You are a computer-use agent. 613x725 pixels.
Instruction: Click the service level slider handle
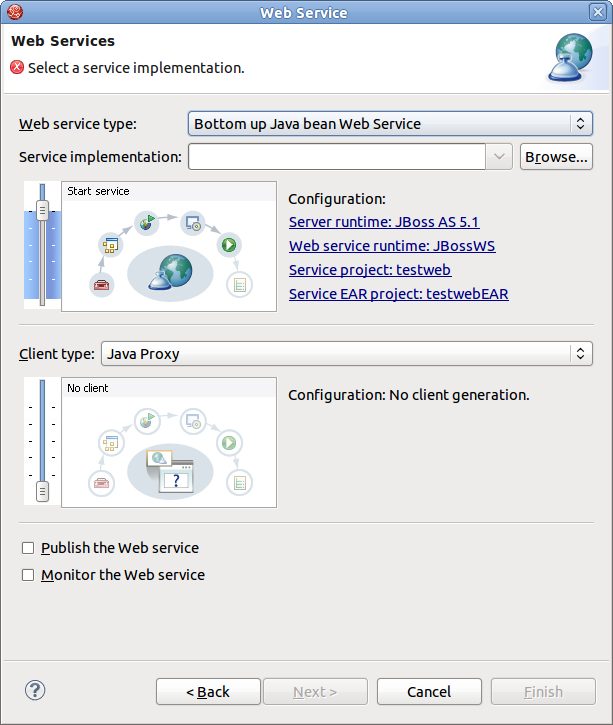(42, 210)
